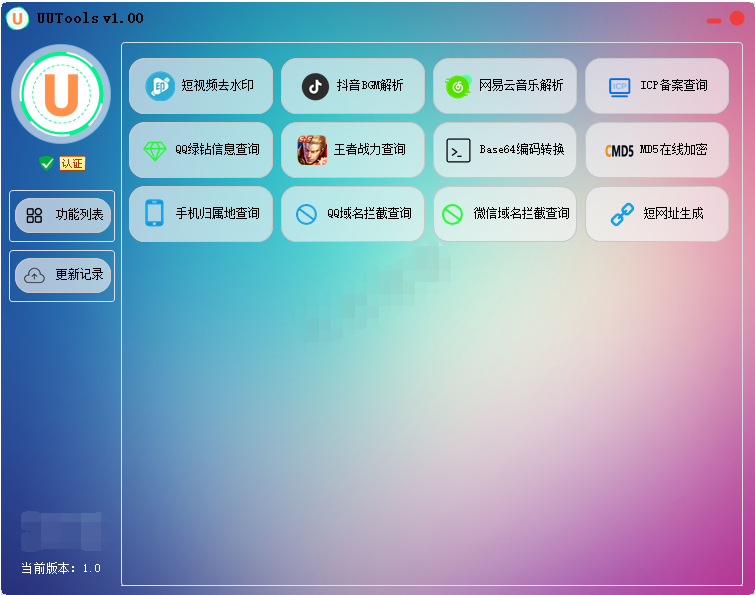Image resolution: width=755 pixels, height=595 pixels.
Task: Click the blue blocked-circle QQ domain icon
Action: [306, 214]
